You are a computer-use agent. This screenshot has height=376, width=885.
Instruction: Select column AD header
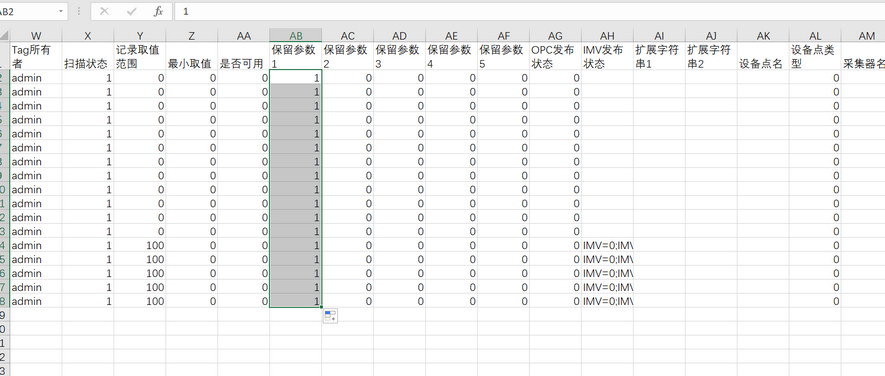[400, 36]
